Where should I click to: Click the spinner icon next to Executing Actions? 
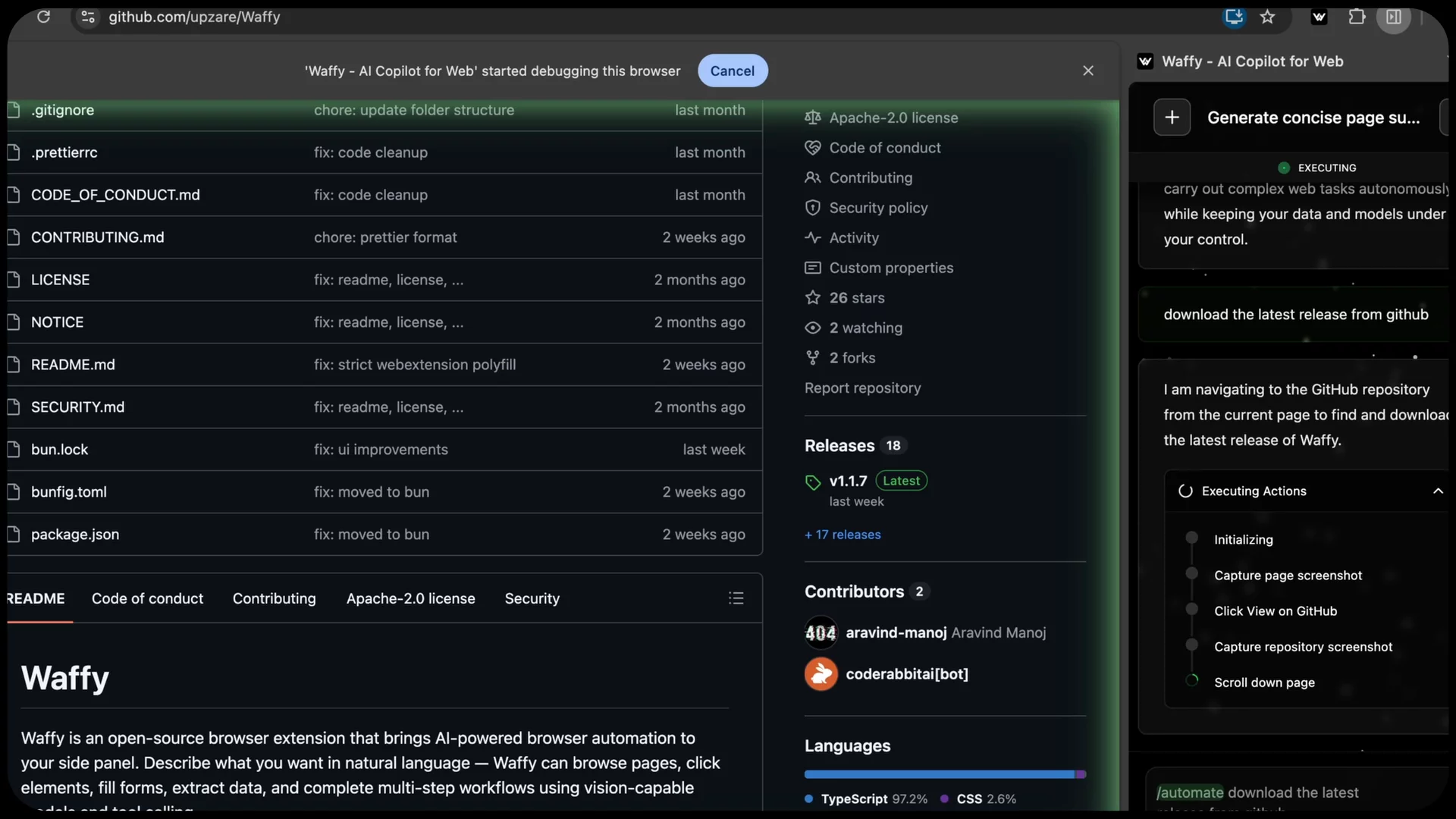click(1185, 491)
